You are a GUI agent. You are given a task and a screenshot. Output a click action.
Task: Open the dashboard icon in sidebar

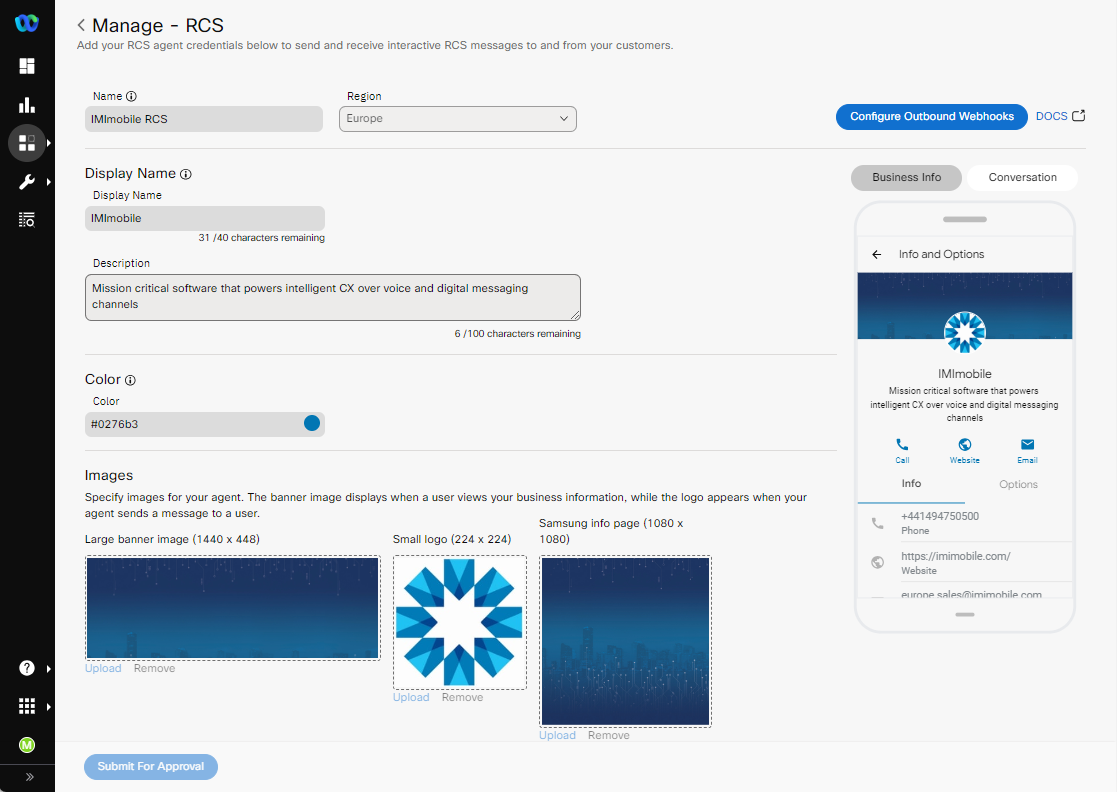coord(27,66)
